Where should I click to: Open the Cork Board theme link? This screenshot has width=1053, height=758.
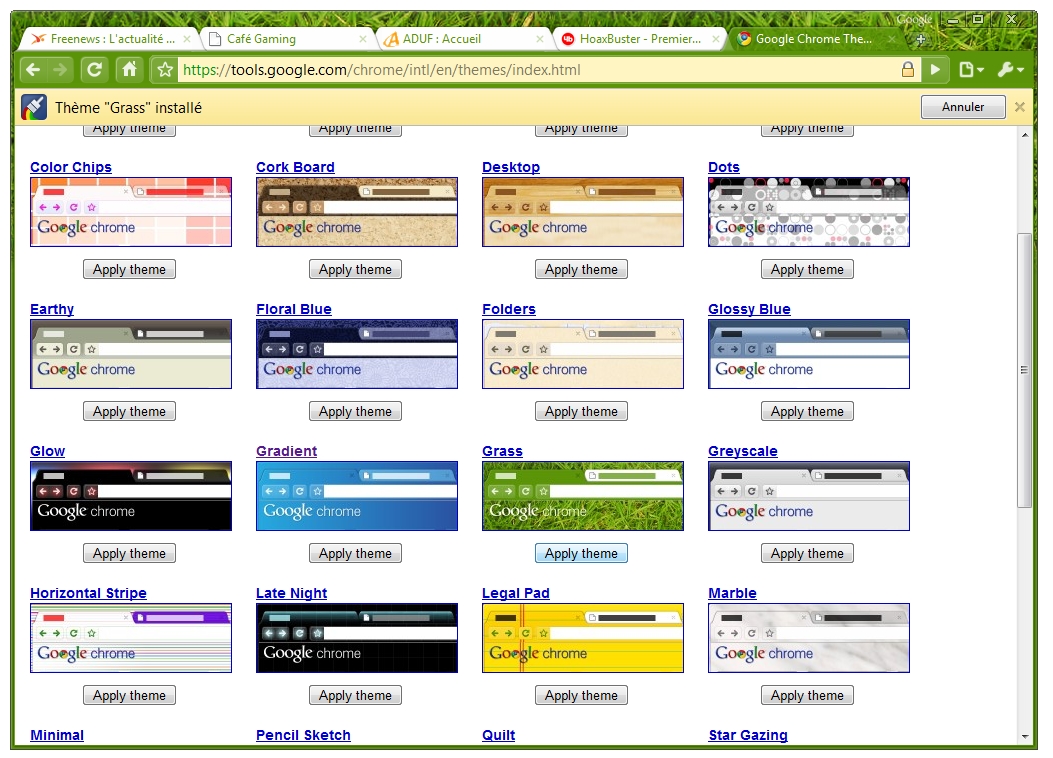point(295,167)
